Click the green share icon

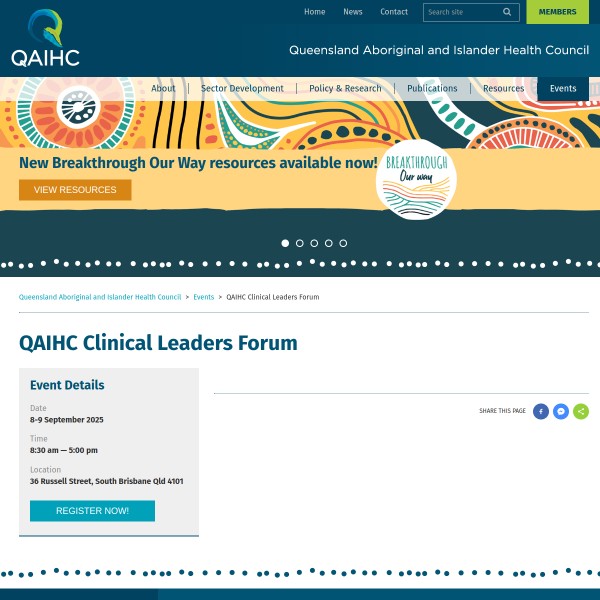[581, 411]
